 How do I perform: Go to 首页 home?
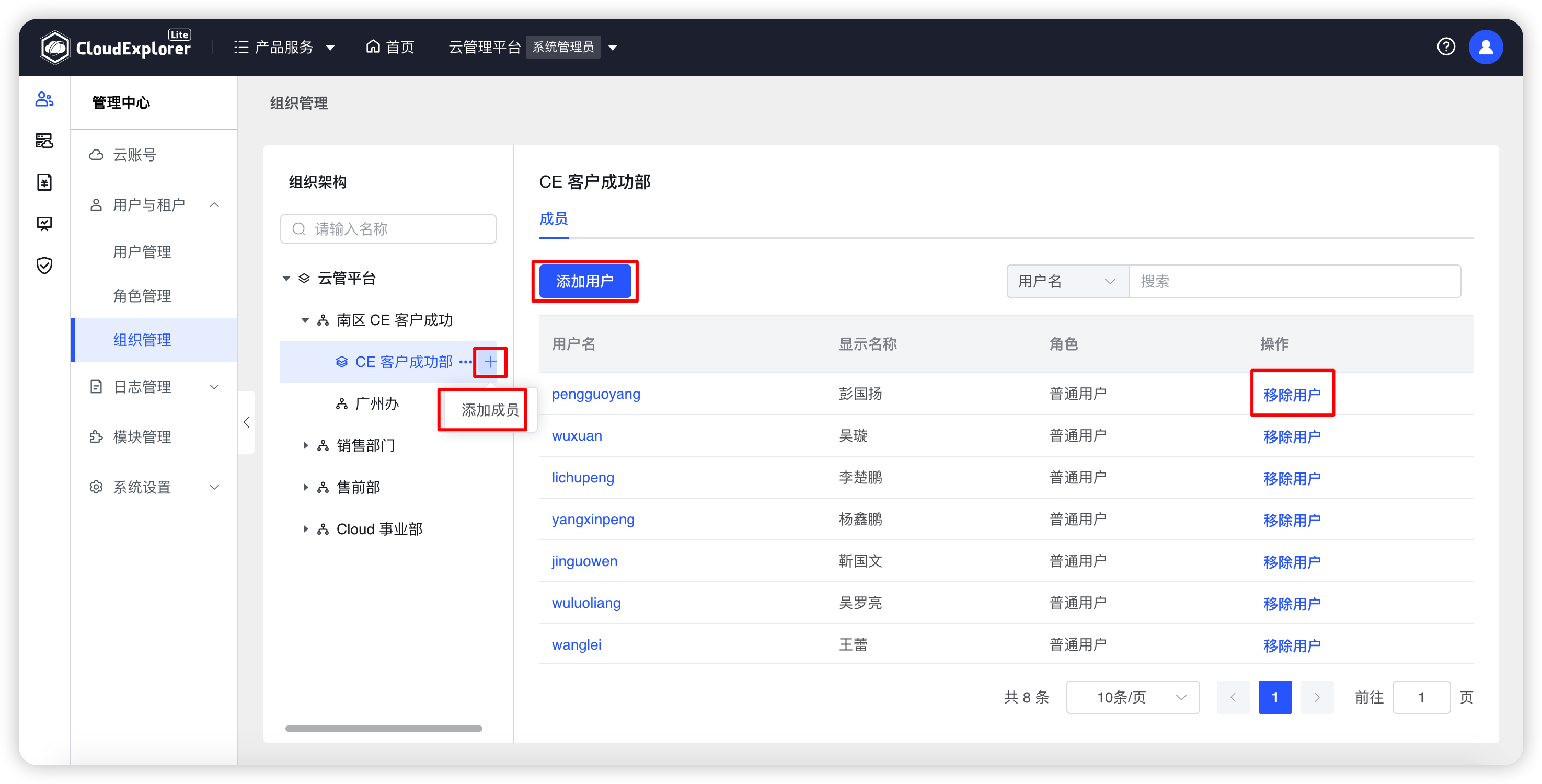pyautogui.click(x=390, y=47)
